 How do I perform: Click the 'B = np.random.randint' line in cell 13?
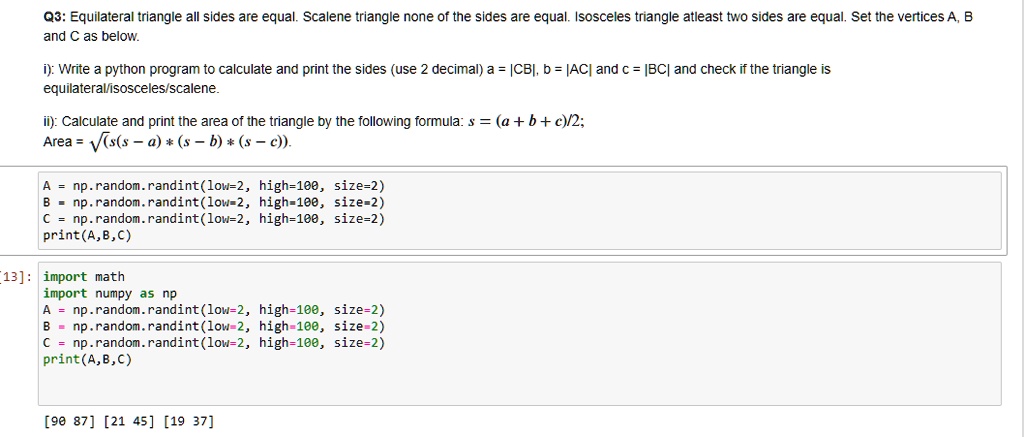[x=214, y=326]
